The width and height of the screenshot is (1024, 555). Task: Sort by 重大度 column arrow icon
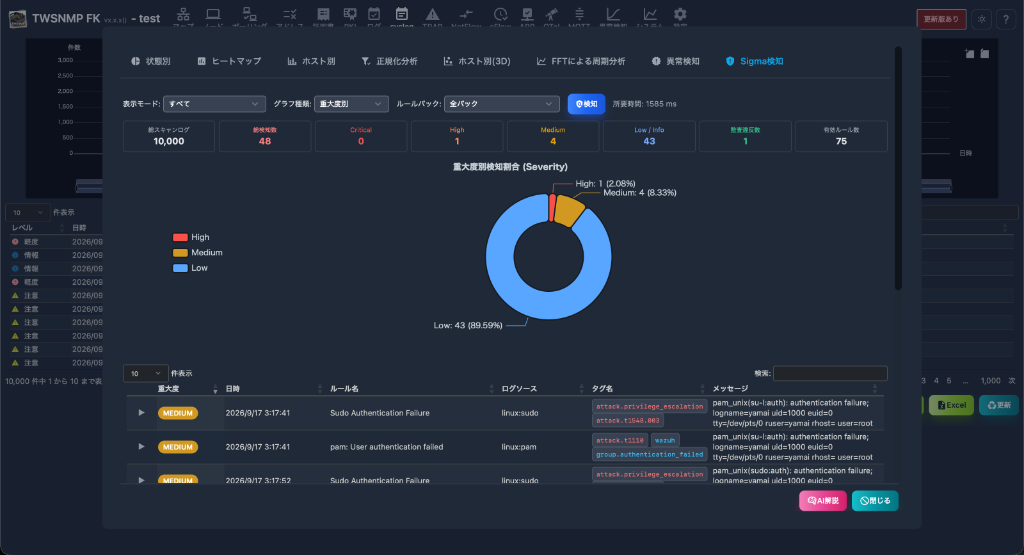click(215, 389)
